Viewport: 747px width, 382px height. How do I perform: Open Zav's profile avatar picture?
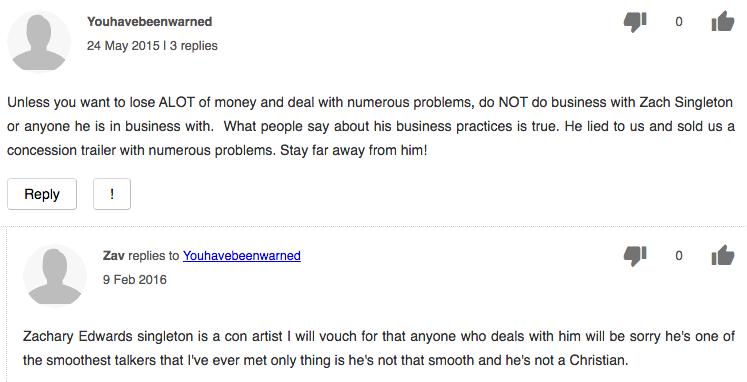[55, 276]
